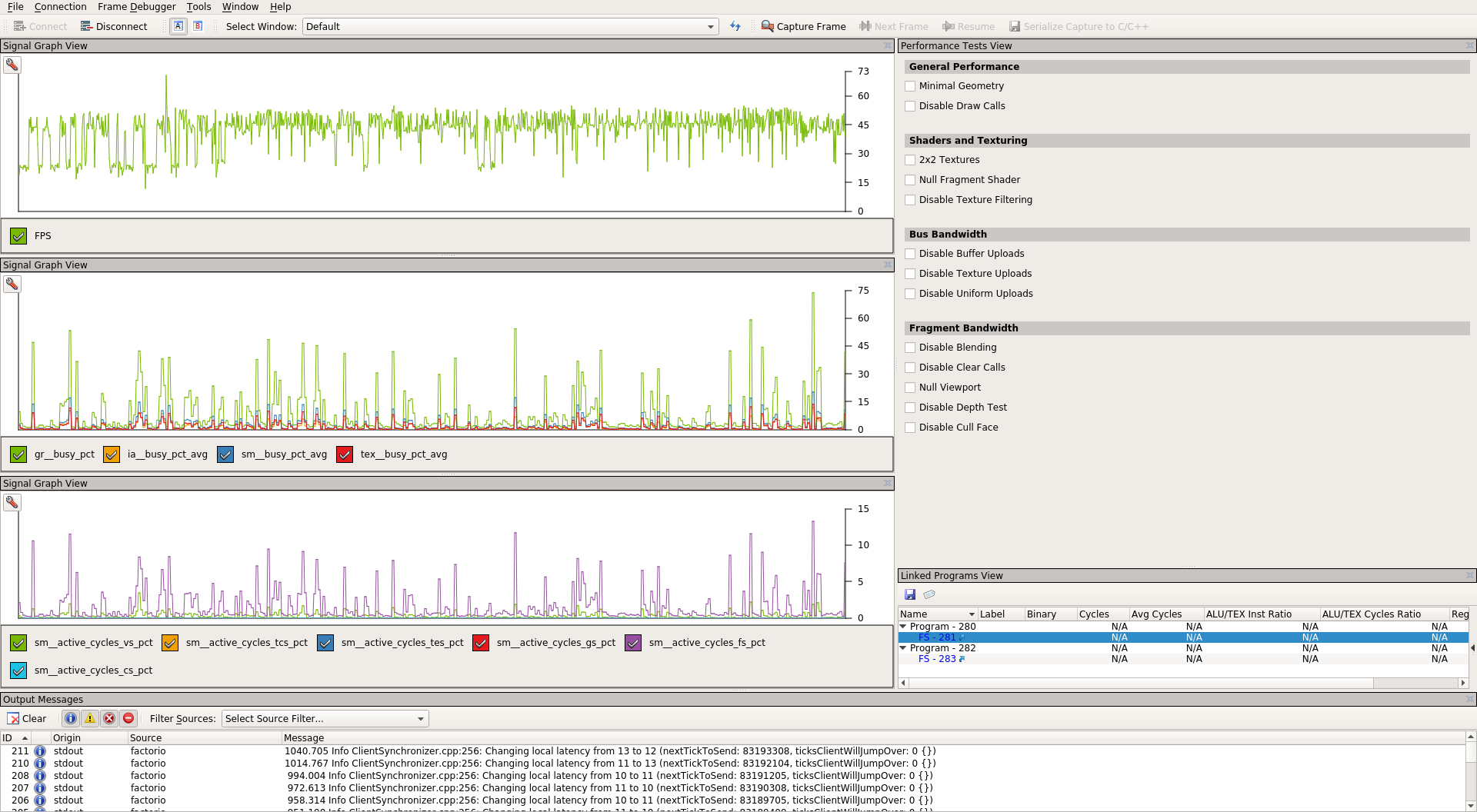The image size is (1477, 812).
Task: Click info icon on message row 211
Action: (40, 751)
